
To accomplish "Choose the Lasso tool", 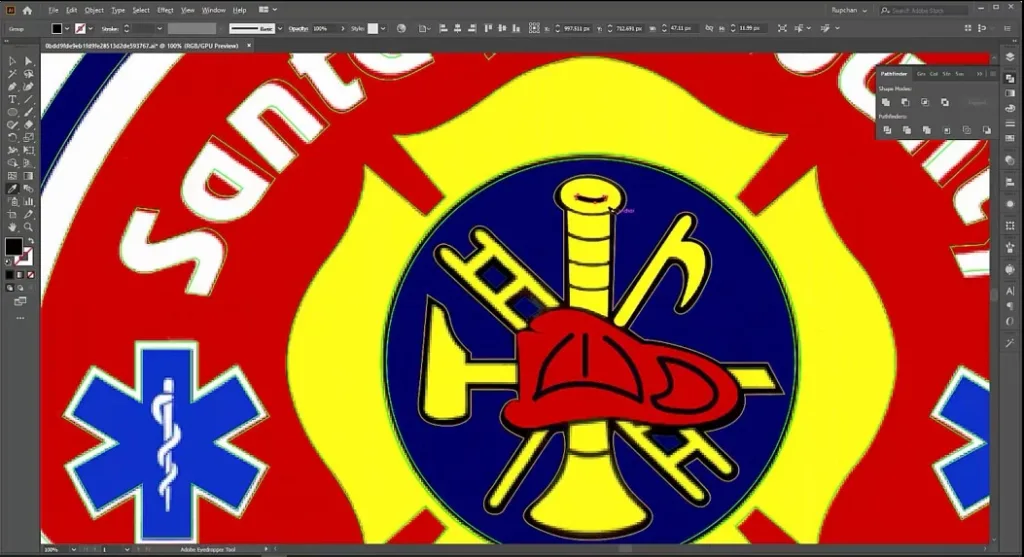I will [x=28, y=74].
